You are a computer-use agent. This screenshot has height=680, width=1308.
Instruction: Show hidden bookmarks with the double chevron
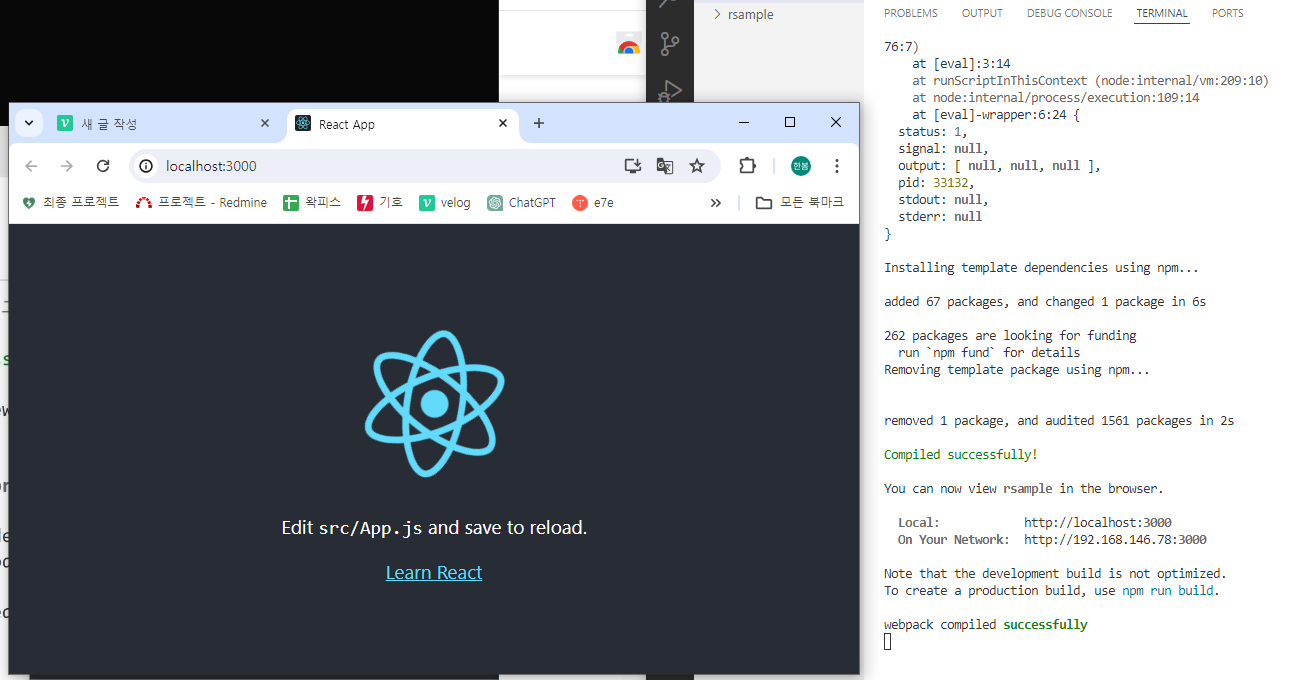pos(716,202)
